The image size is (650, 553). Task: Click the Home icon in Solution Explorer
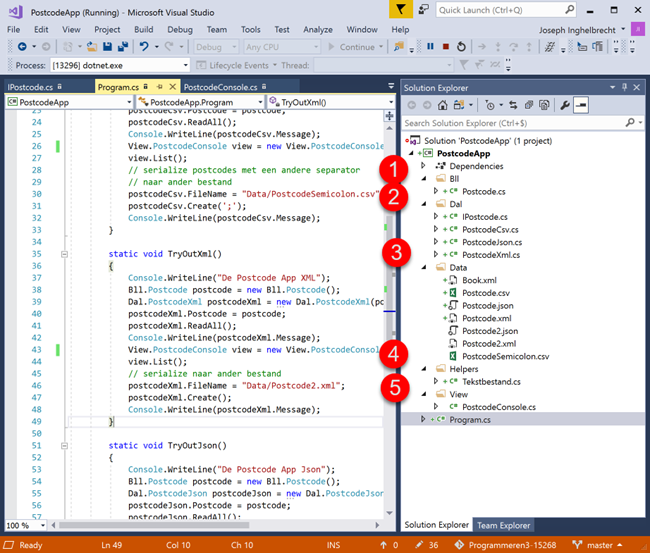tap(443, 105)
